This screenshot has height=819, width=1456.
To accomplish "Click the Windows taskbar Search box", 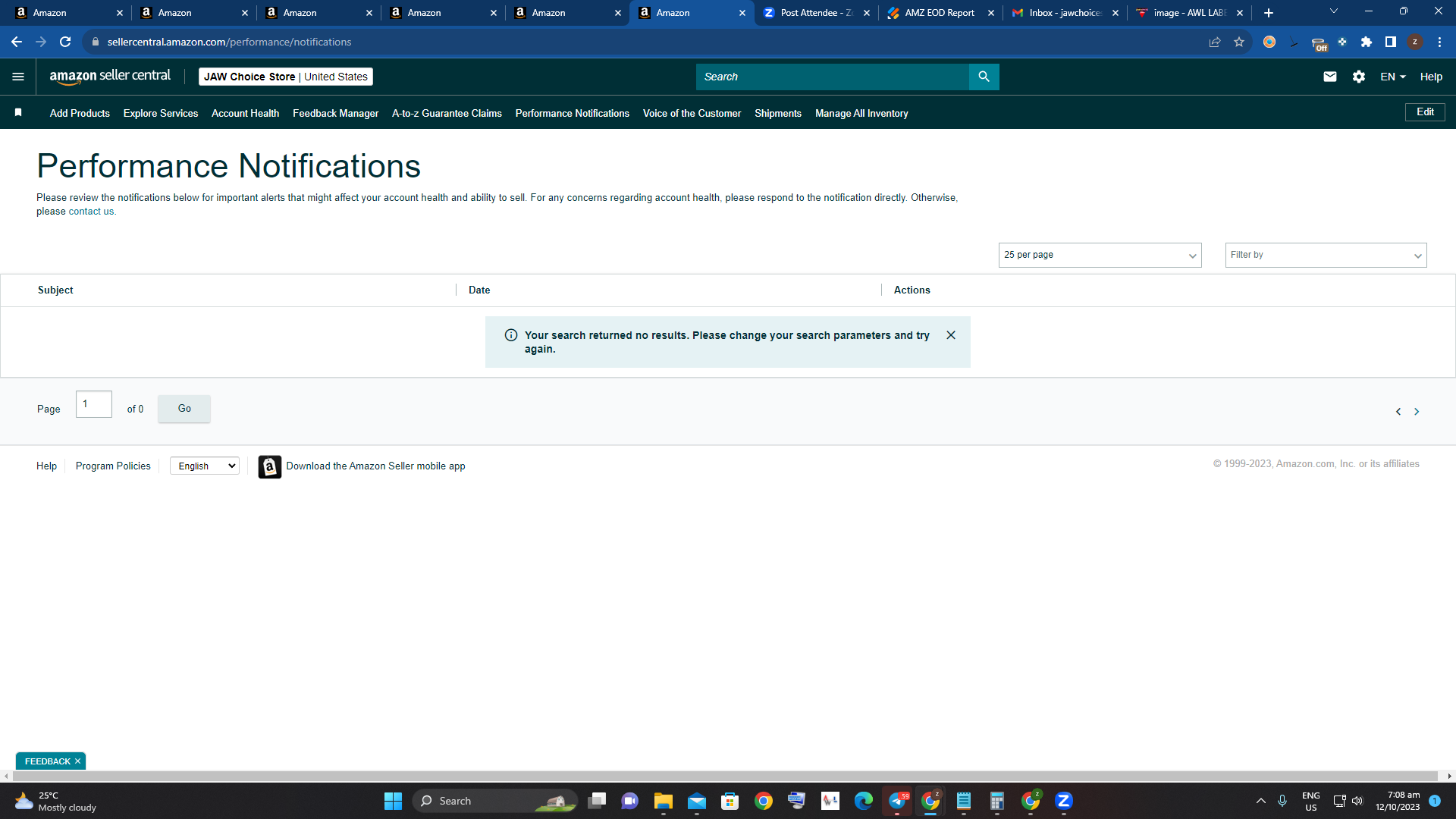I will [494, 801].
